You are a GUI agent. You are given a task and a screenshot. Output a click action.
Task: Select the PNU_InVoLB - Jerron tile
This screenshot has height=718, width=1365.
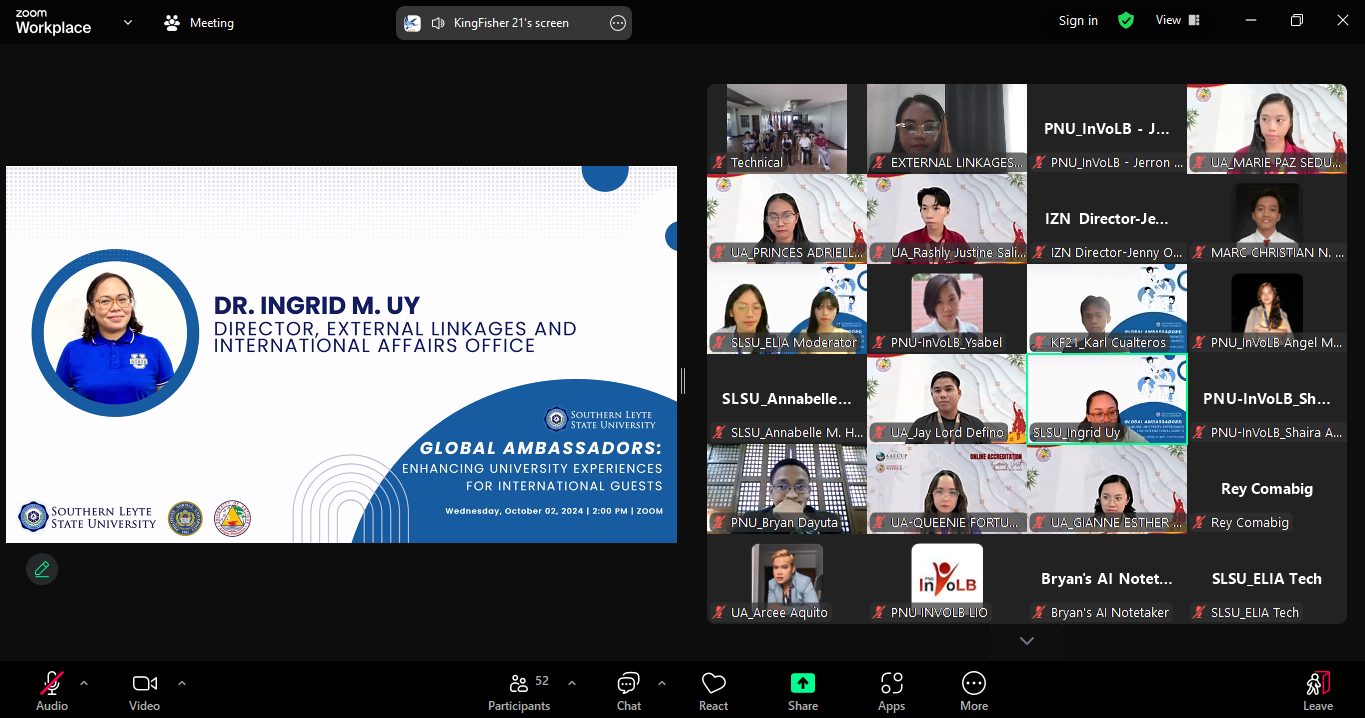[x=1107, y=129]
